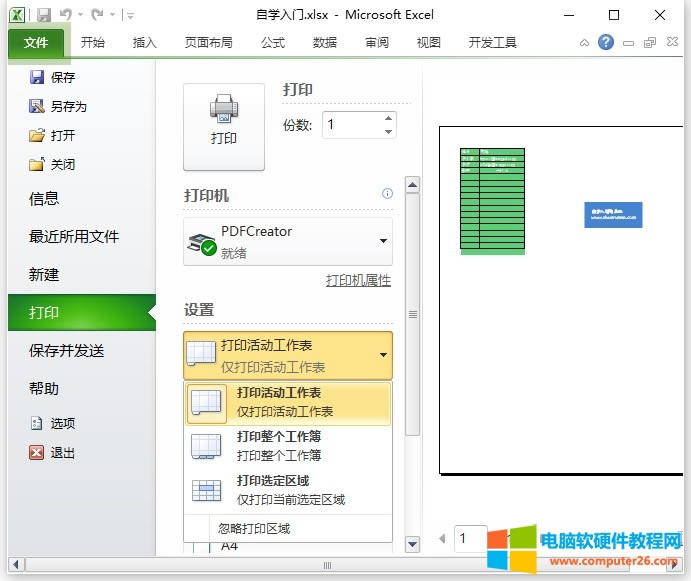Switch to the 公式 tab

[273, 43]
